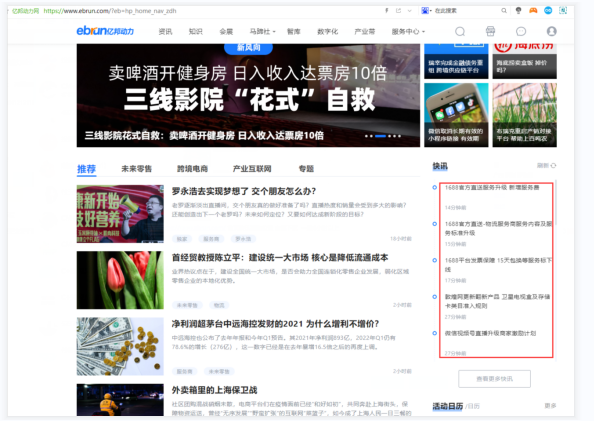Open the 智库 navigation menu item
The height and width of the screenshot is (421, 594).
(294, 31)
